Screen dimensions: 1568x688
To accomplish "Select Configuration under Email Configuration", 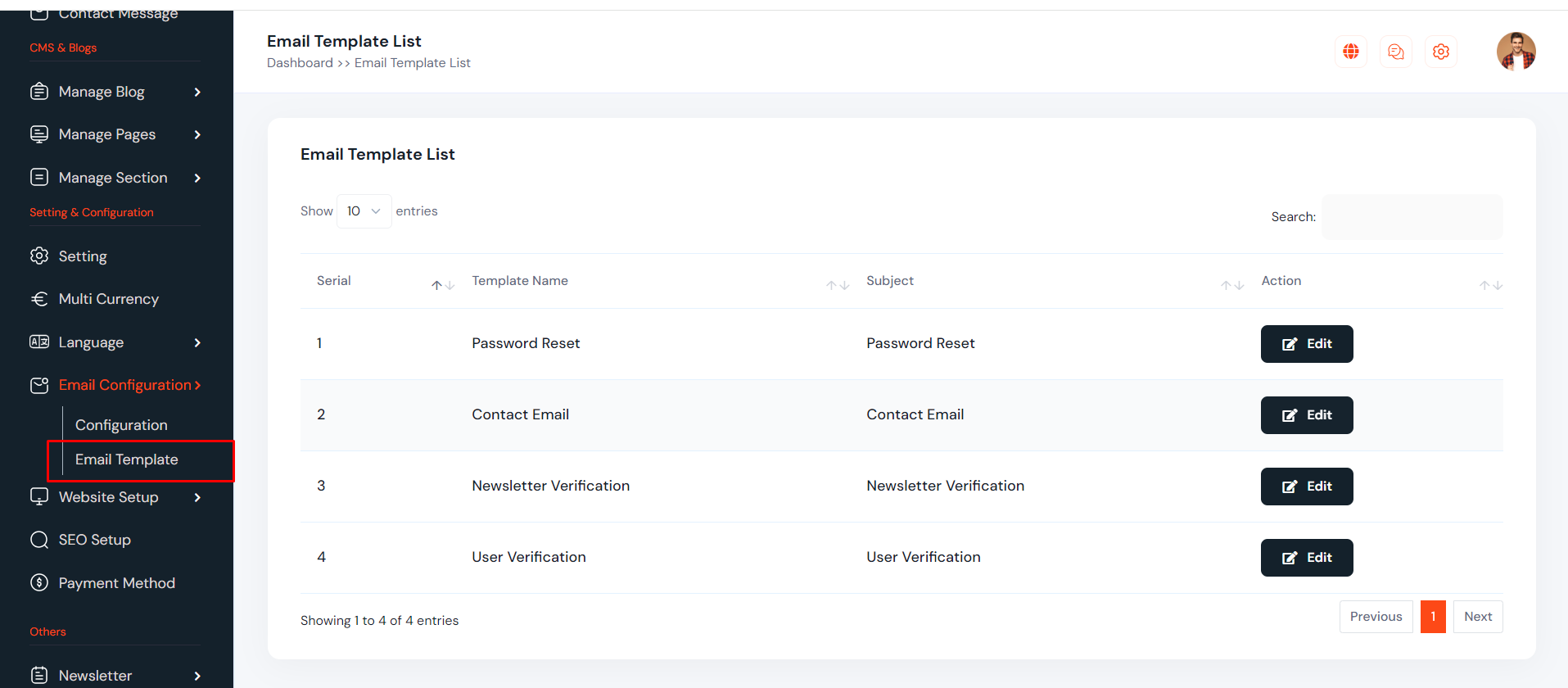I will (x=121, y=425).
